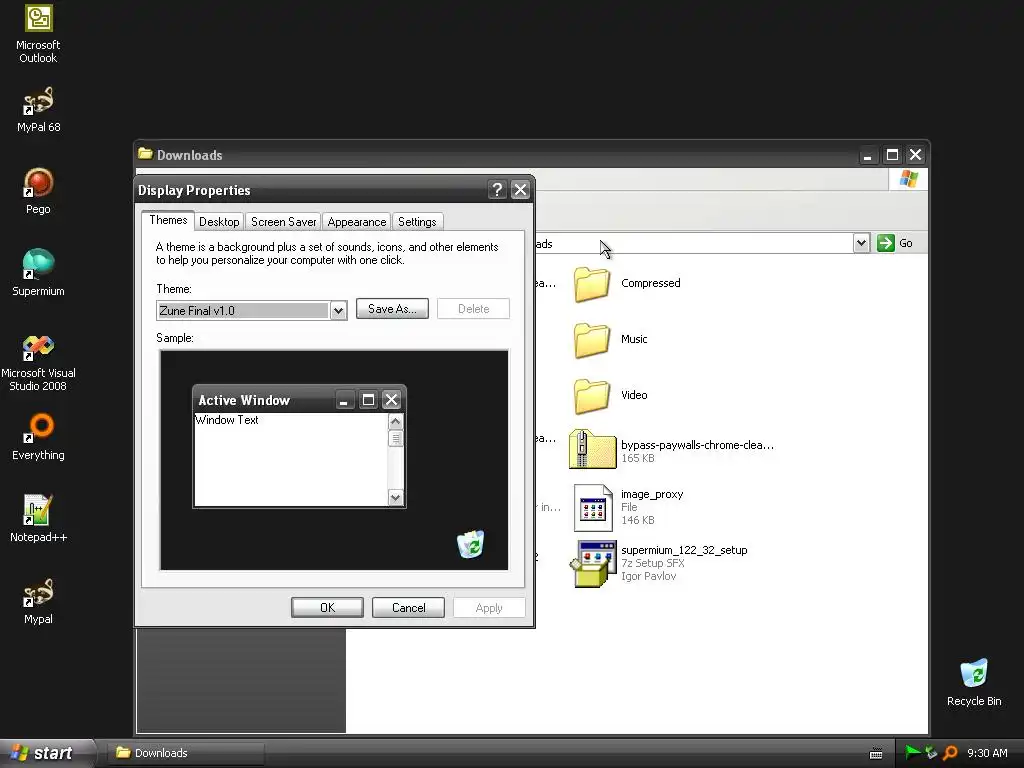Click the Downloads window title folder icon
Screen dimensions: 1024x768
click(145, 154)
